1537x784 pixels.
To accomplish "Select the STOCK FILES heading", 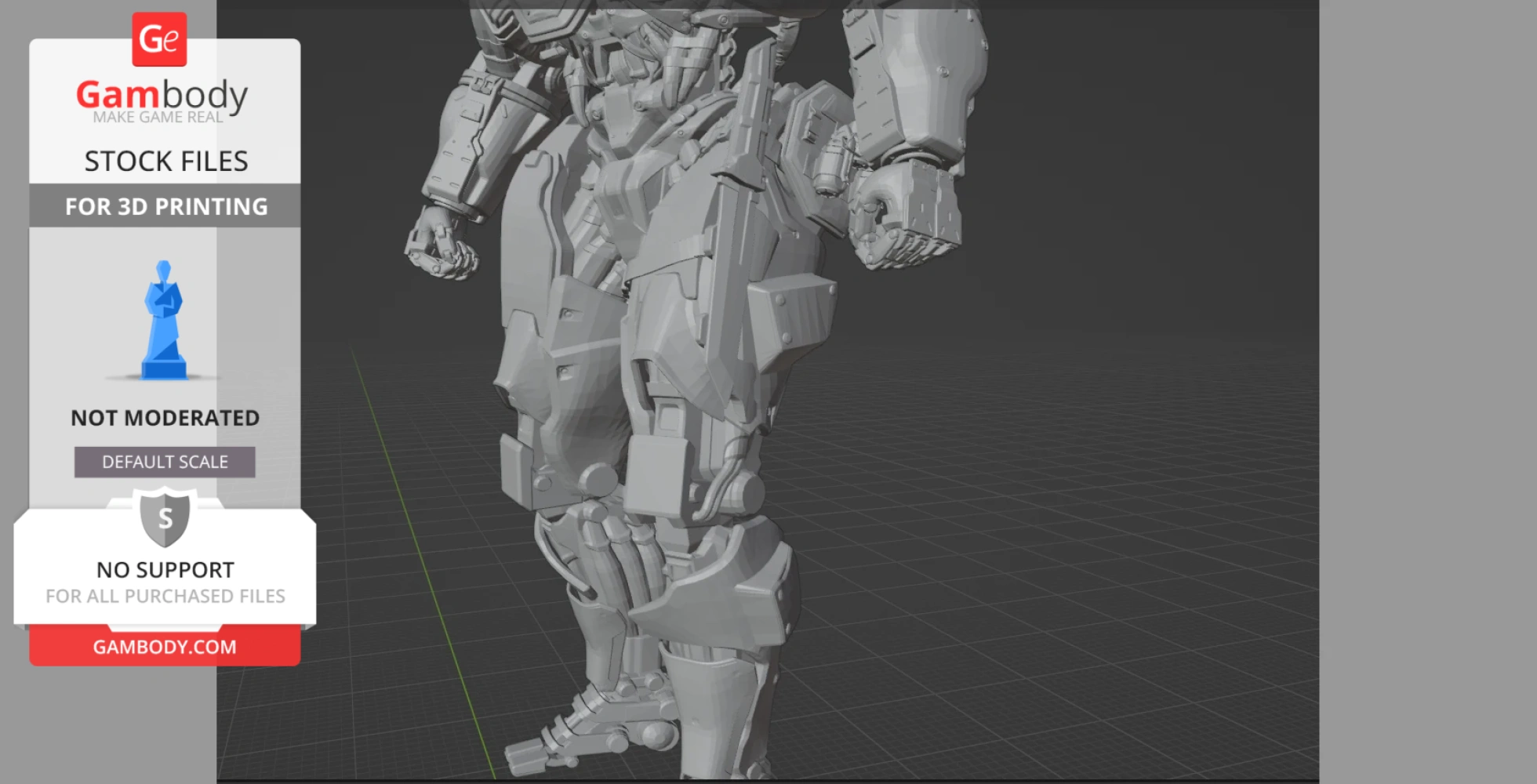I will (166, 160).
